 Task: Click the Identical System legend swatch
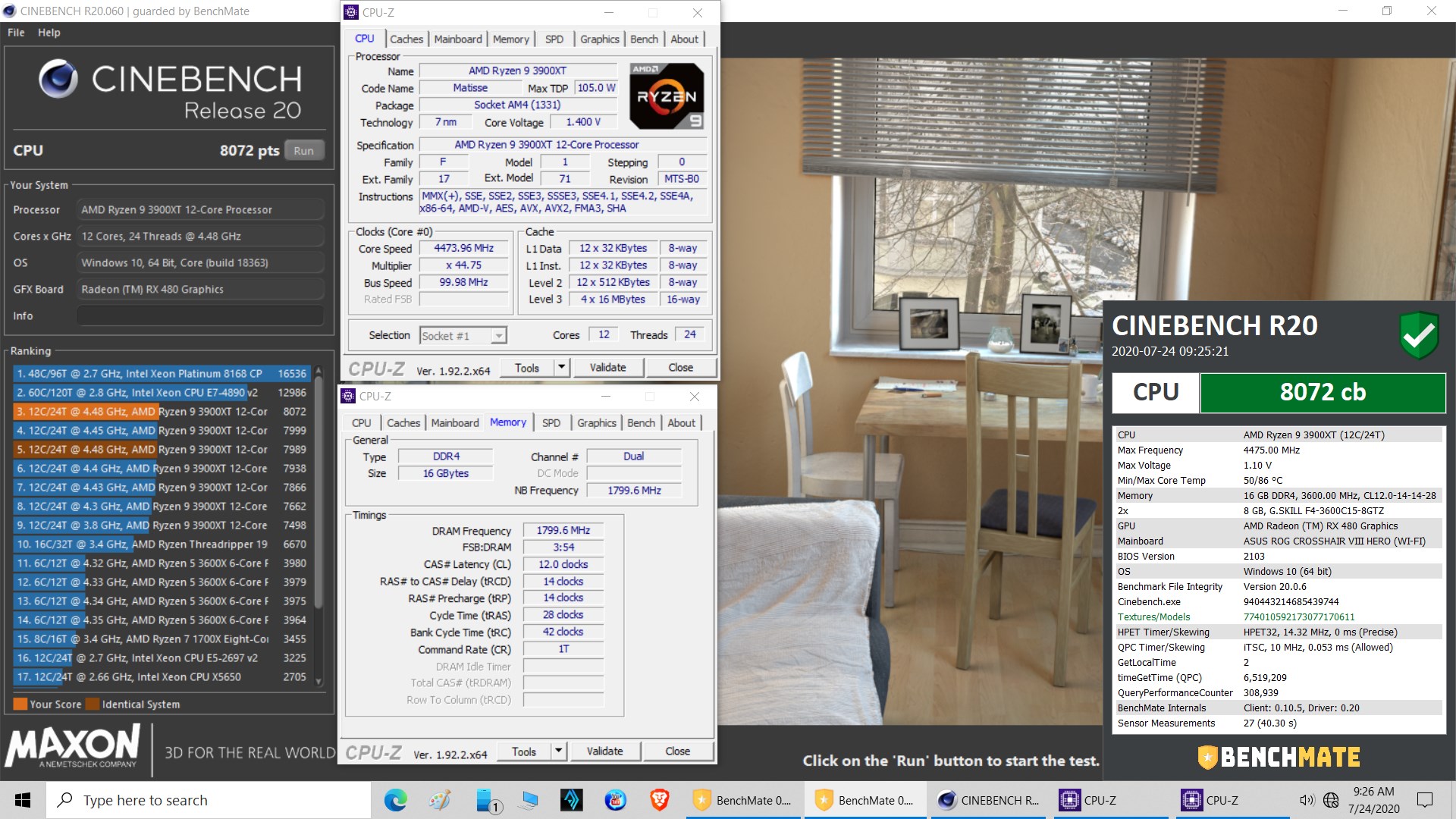pyautogui.click(x=93, y=704)
